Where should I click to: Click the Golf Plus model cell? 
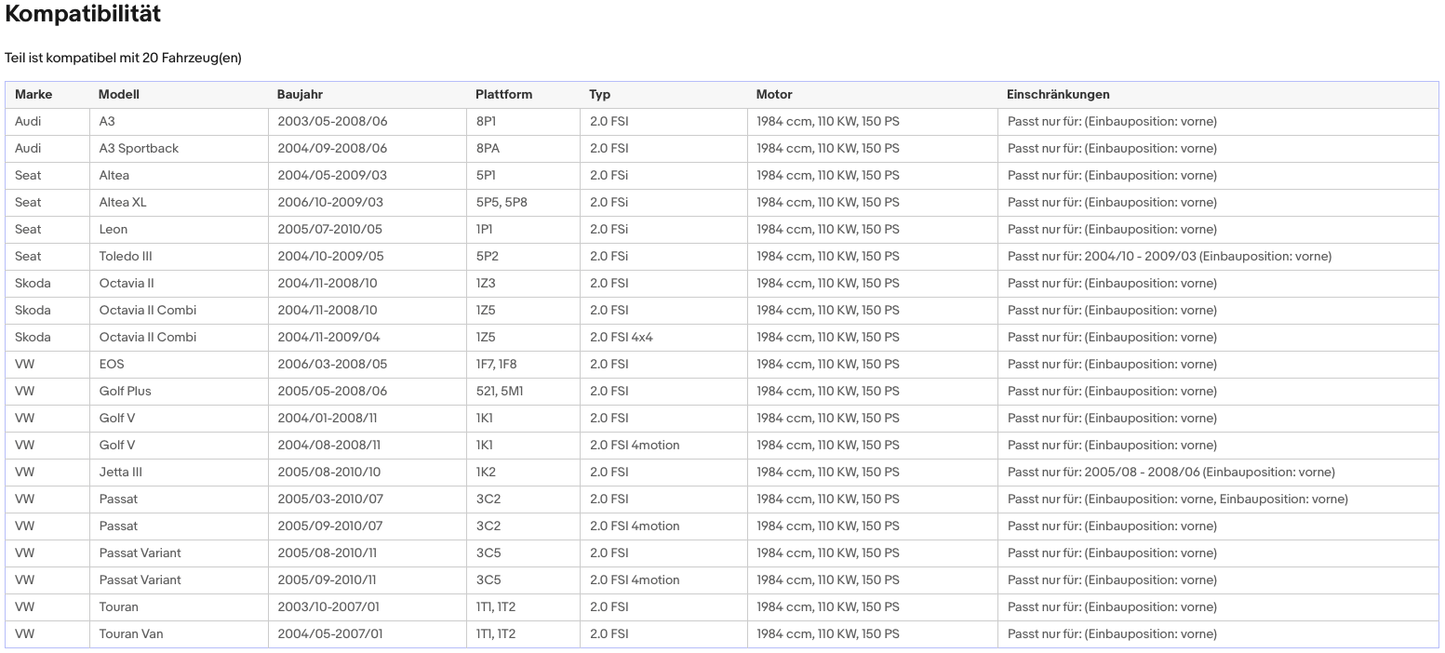point(125,392)
